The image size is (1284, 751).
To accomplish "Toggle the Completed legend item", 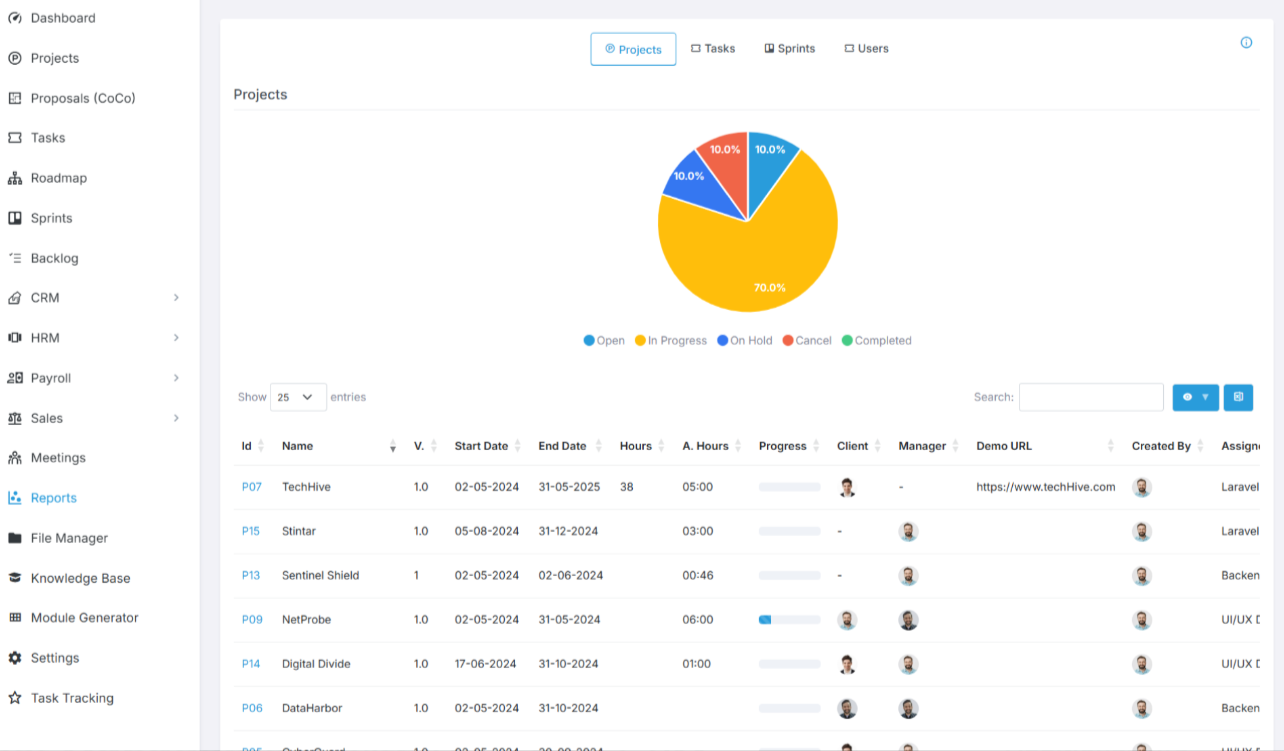I will [876, 341].
